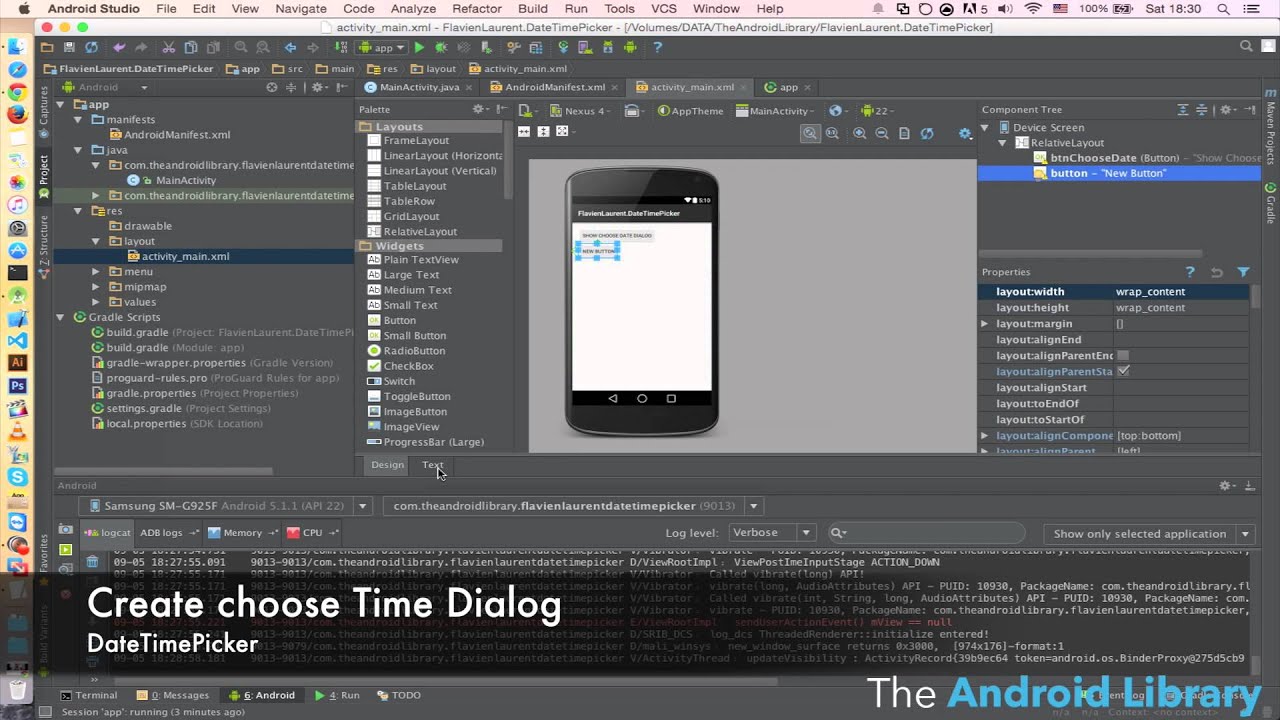Open Project panel settings gear
1280x720 pixels.
(x=318, y=87)
